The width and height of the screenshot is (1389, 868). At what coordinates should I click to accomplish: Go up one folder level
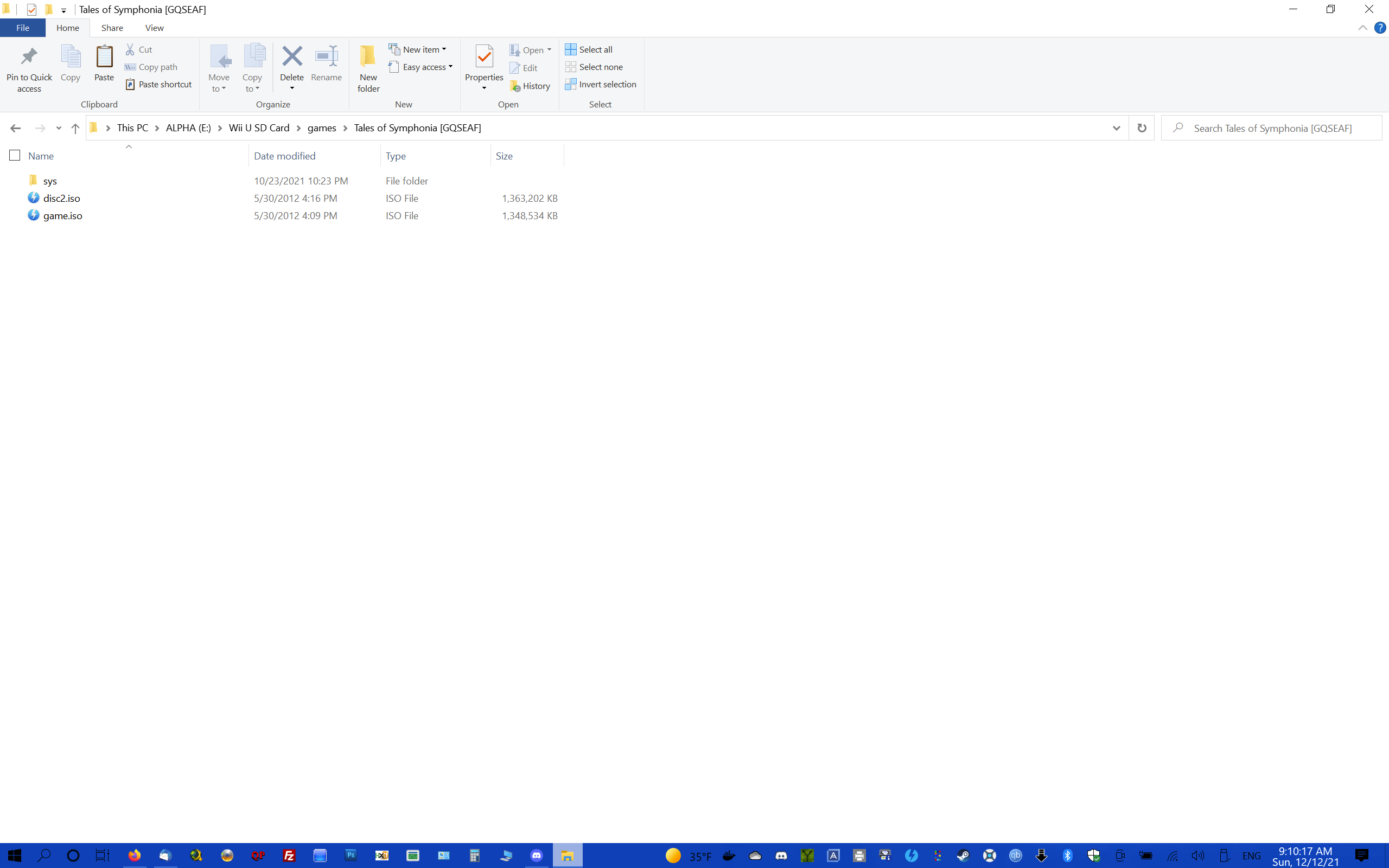point(75,128)
